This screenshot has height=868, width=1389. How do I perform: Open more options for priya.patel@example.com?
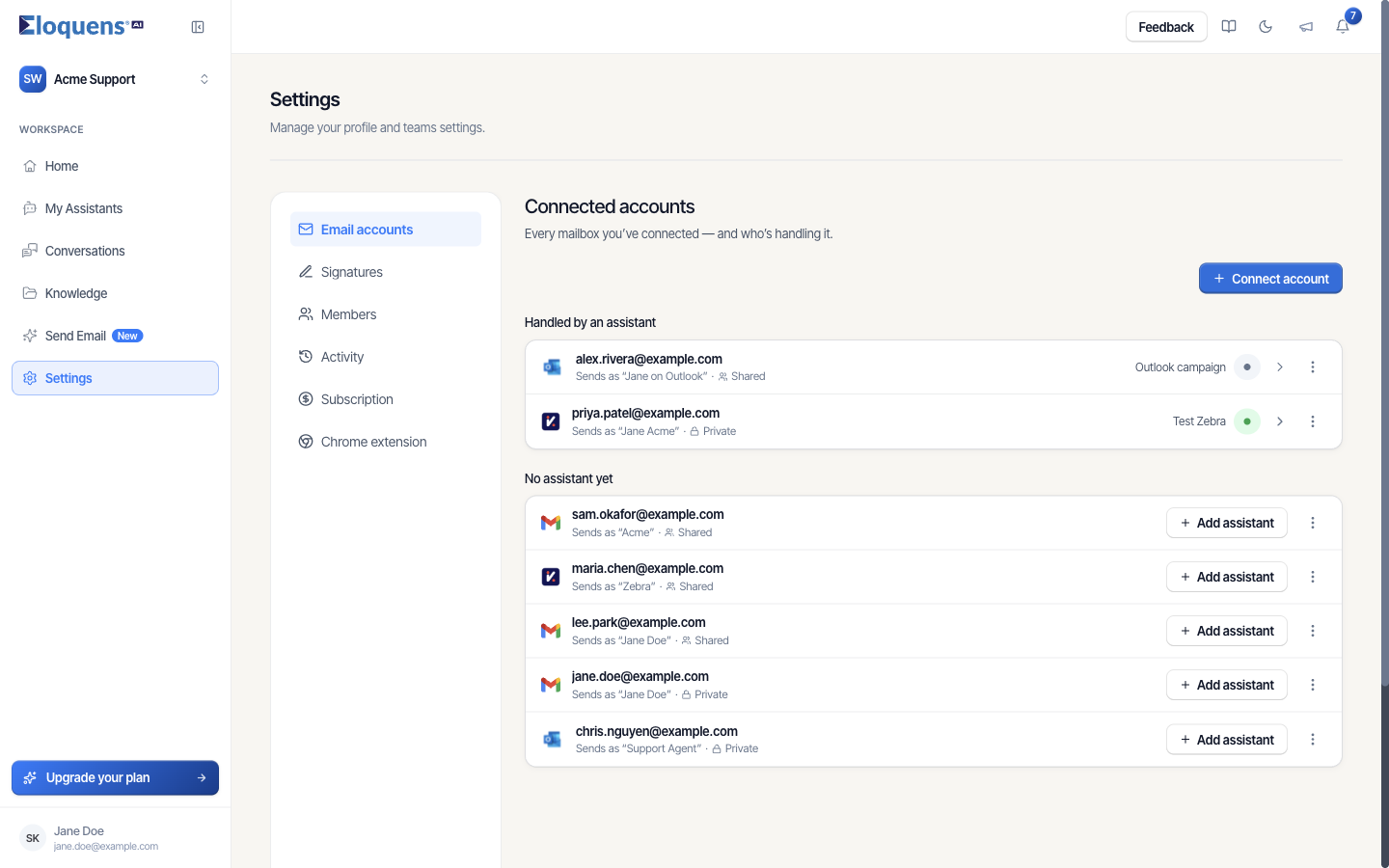pyautogui.click(x=1313, y=421)
